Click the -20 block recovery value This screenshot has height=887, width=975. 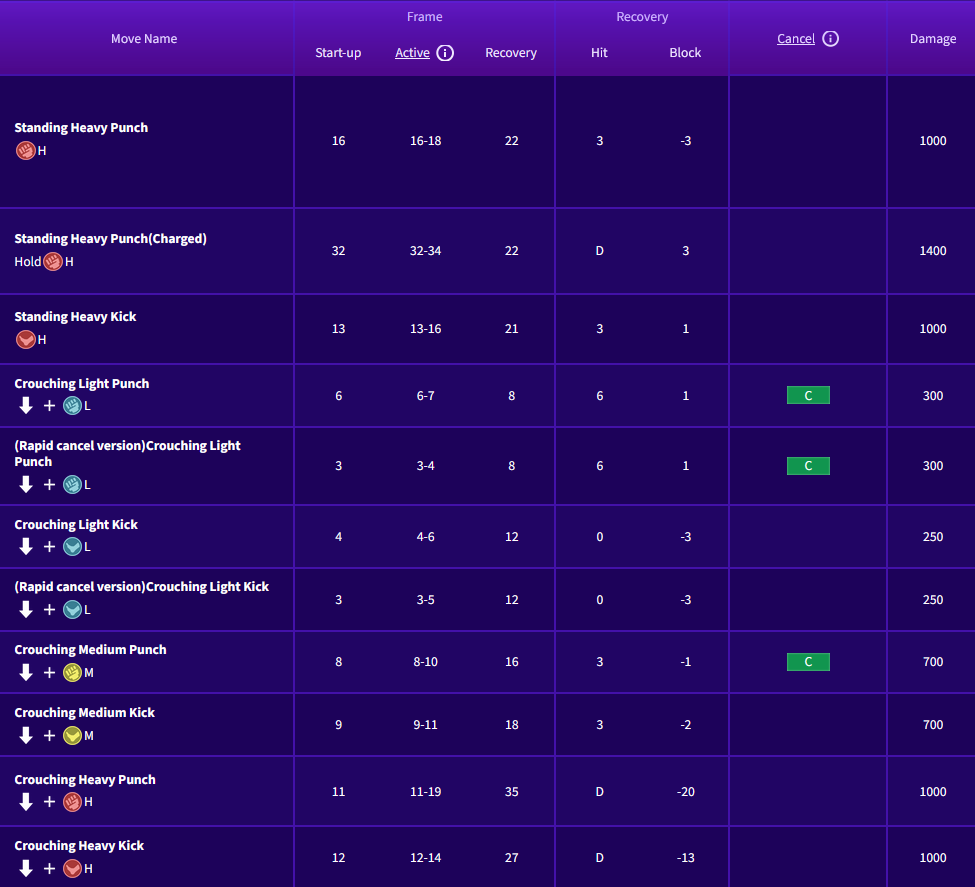click(x=685, y=792)
